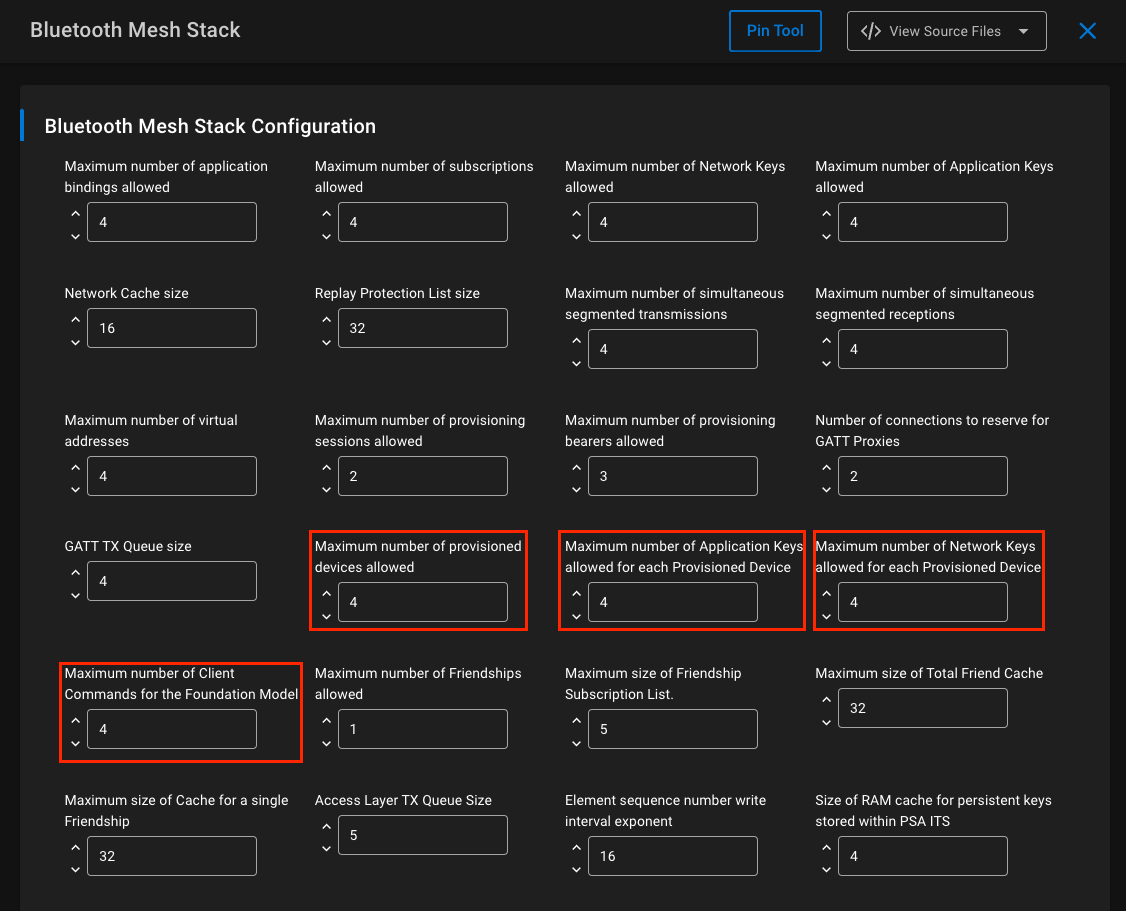Increment Maximum number of application bindings allowed
Screen dimensions: 1126x911
point(75,214)
